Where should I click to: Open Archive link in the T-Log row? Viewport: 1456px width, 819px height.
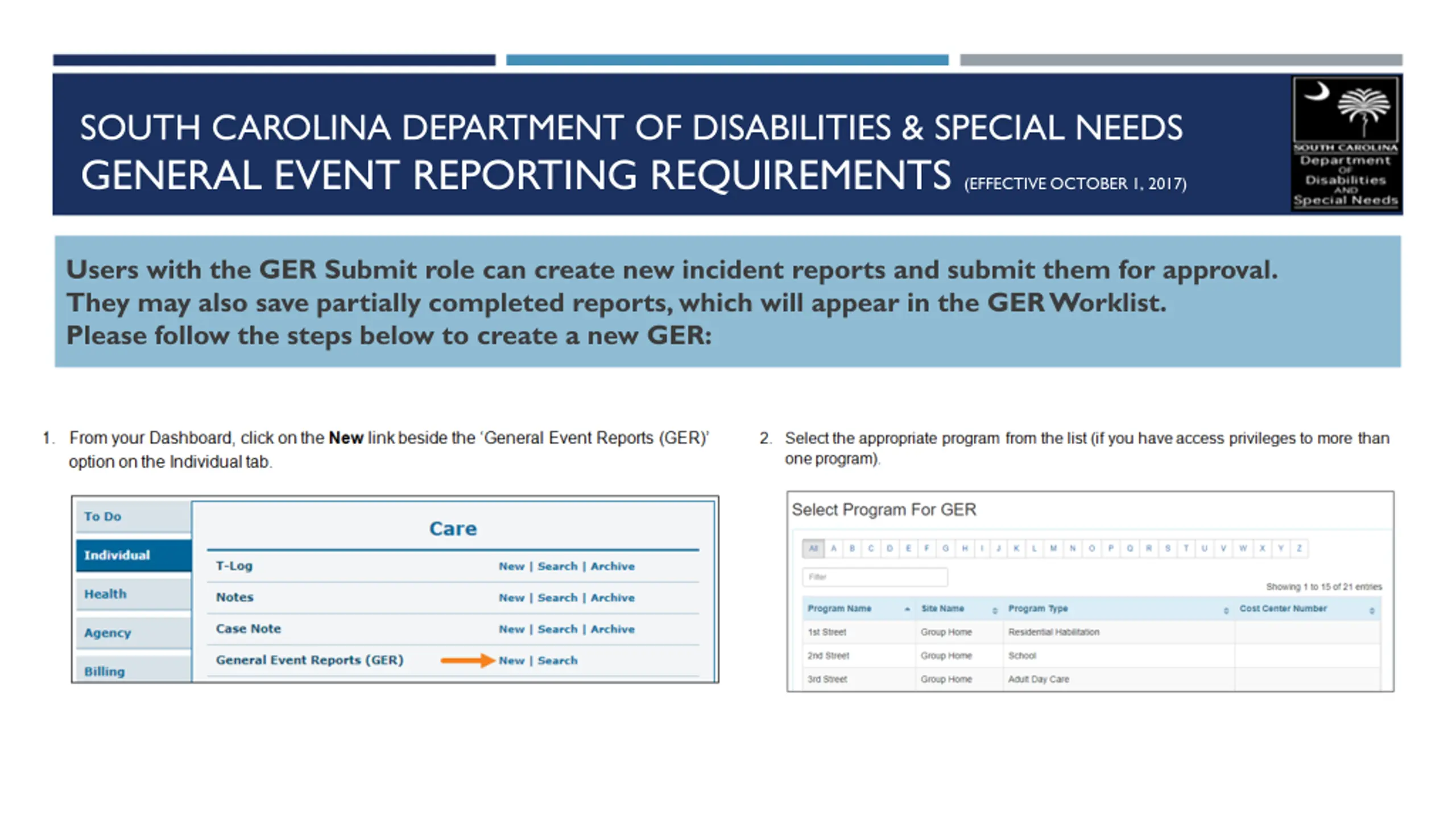[613, 566]
